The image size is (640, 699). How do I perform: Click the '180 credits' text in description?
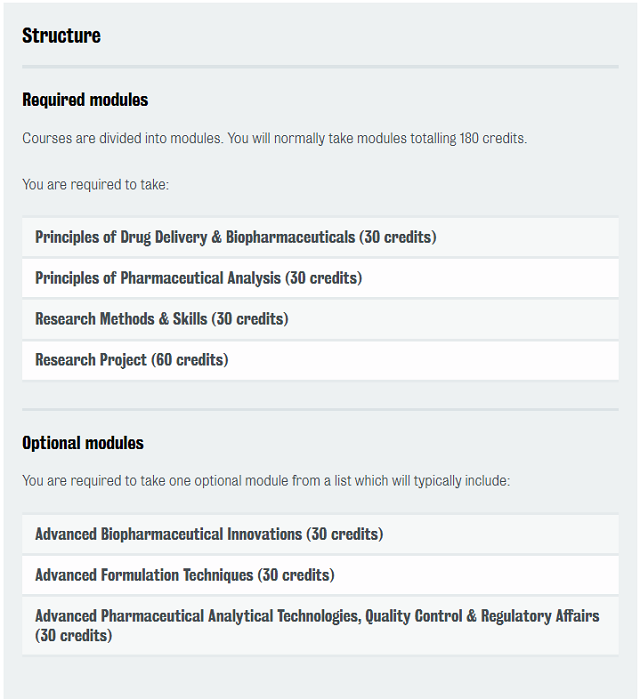[493, 139]
